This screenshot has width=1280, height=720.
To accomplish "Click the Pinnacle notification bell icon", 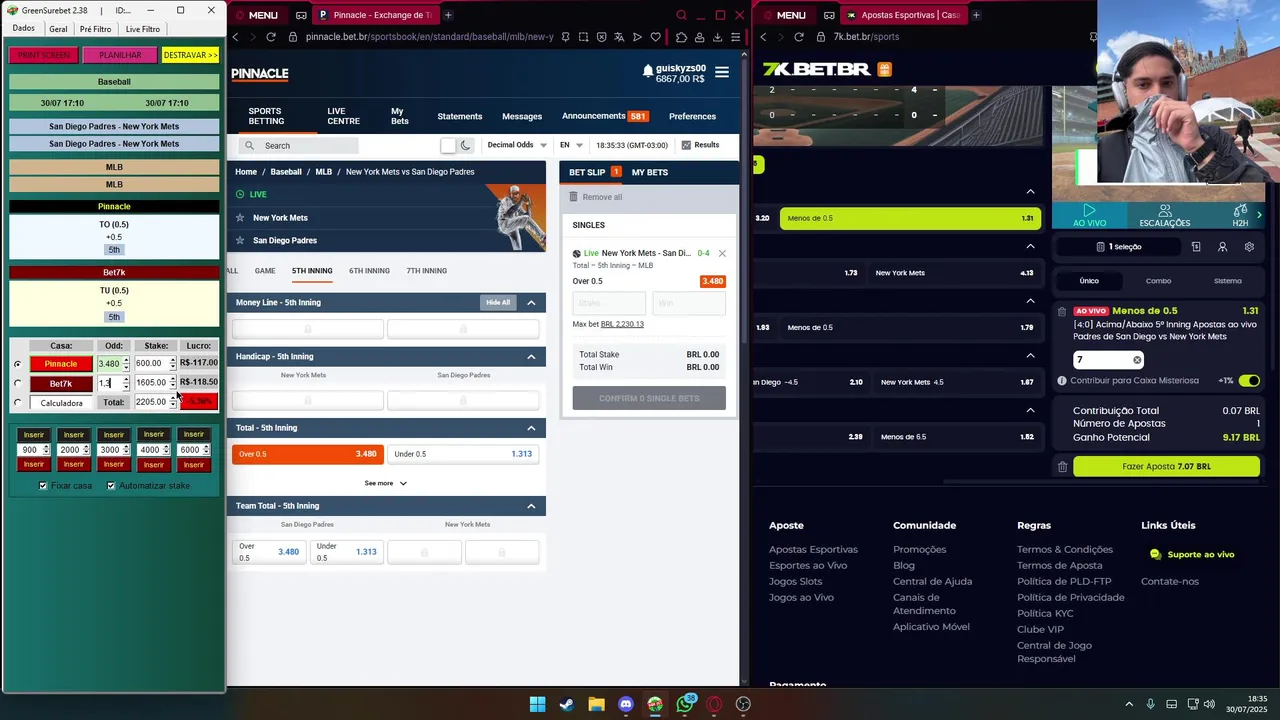I will (648, 70).
